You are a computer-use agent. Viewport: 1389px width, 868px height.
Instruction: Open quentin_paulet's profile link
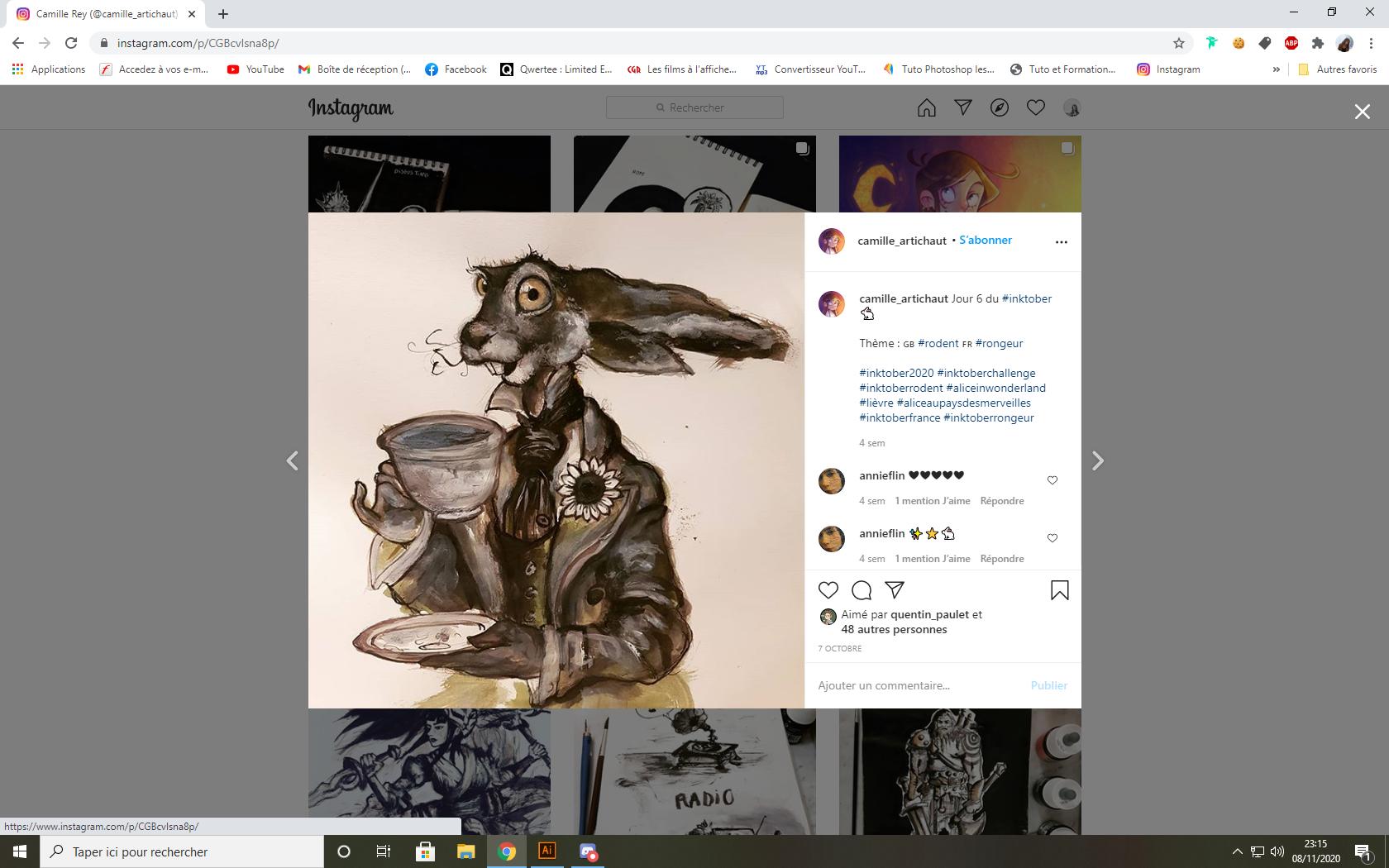pos(929,614)
